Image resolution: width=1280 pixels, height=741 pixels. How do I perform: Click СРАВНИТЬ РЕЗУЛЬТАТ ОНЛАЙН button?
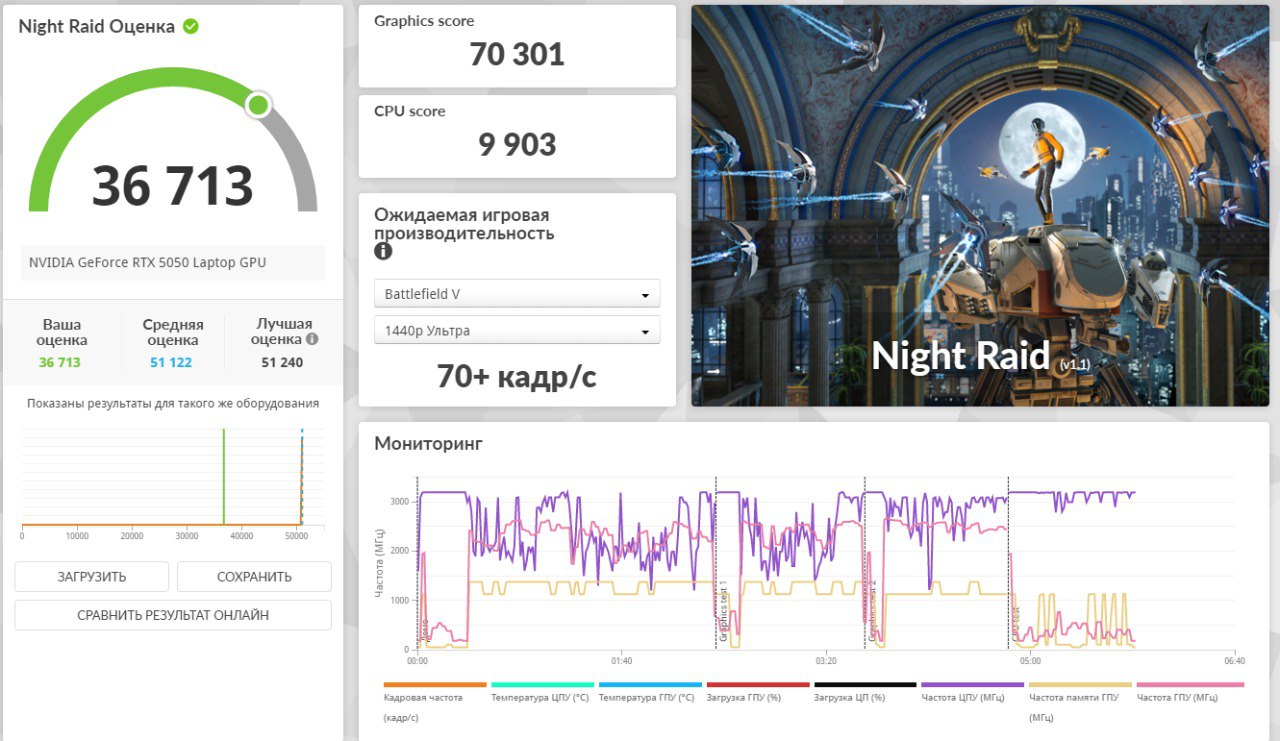pyautogui.click(x=173, y=615)
